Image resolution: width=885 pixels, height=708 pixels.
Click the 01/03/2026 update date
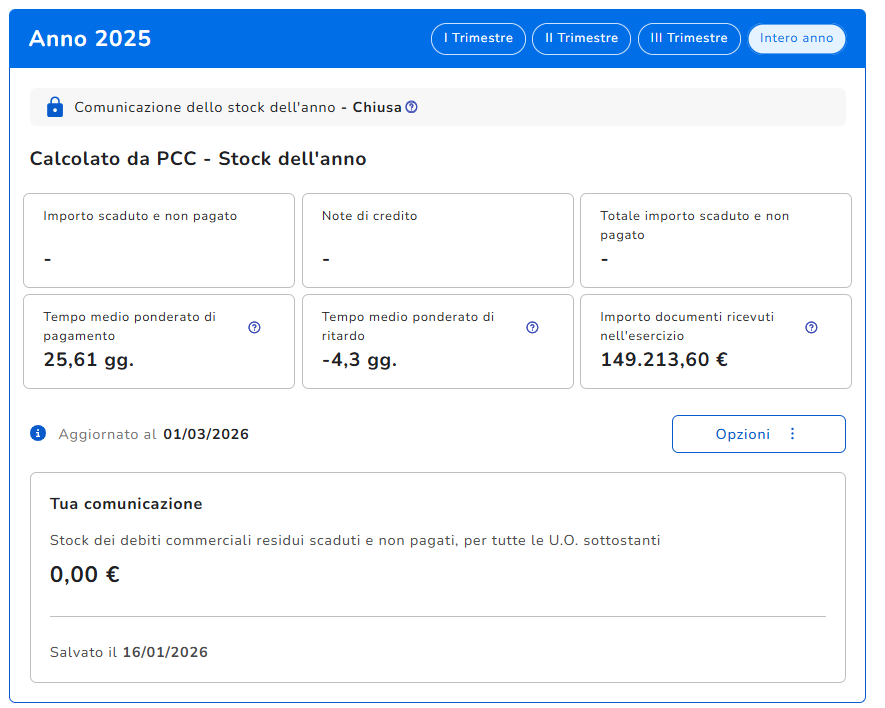click(x=206, y=434)
